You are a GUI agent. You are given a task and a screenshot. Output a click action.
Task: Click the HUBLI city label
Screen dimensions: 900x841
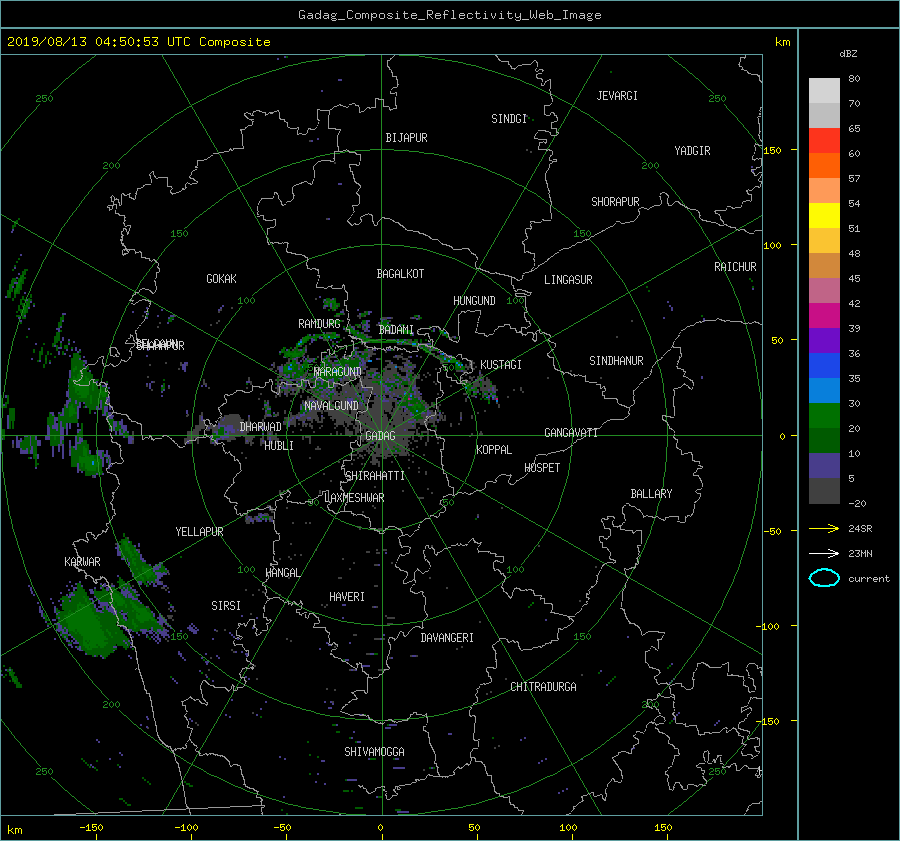[x=278, y=446]
